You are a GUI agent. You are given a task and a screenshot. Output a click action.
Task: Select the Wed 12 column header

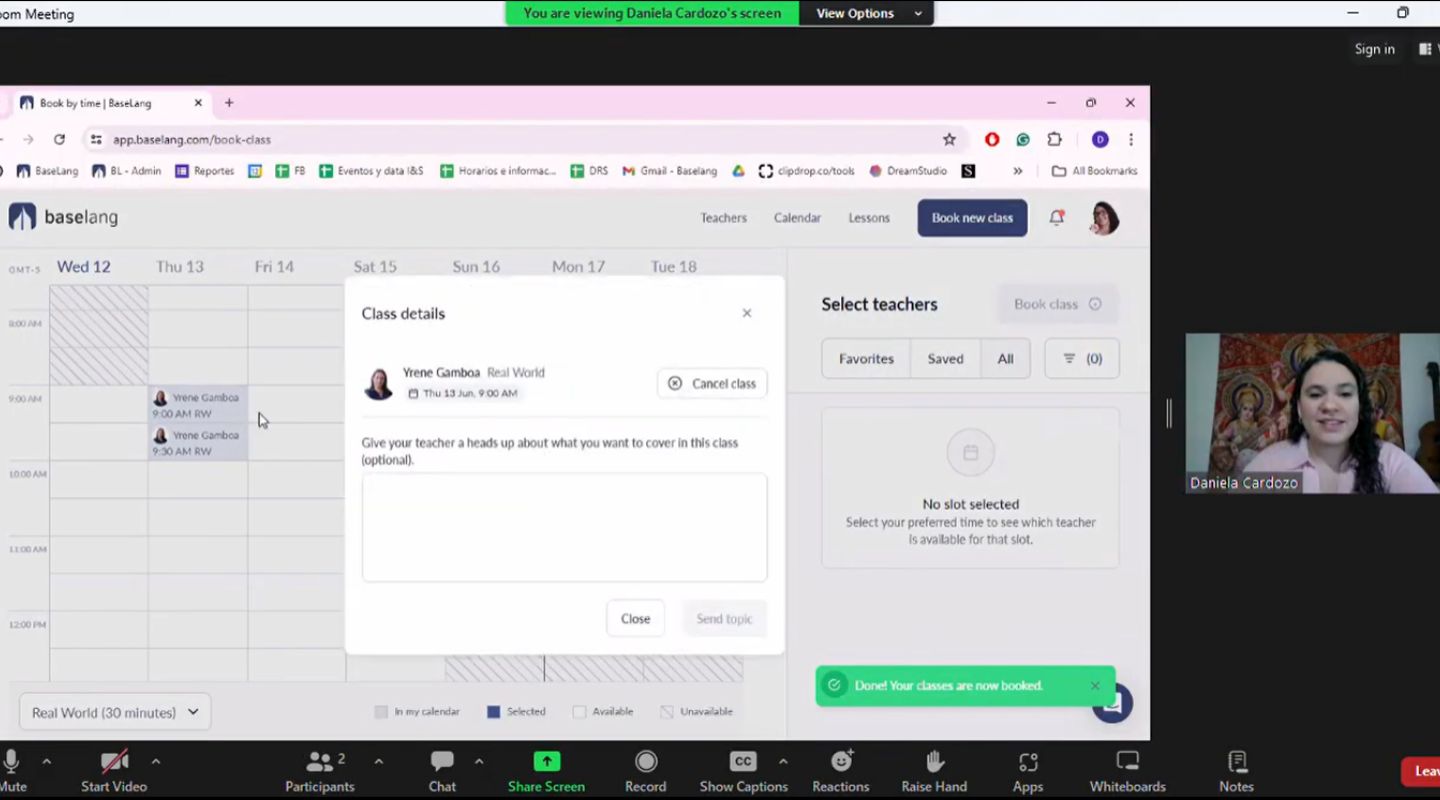[84, 267]
